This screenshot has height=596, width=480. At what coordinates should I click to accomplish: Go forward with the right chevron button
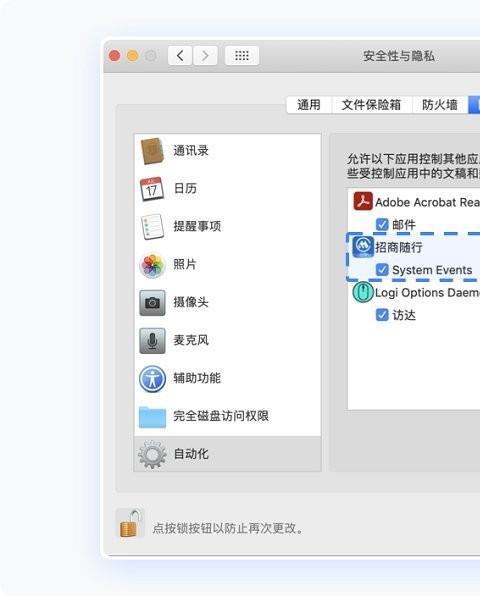point(205,56)
